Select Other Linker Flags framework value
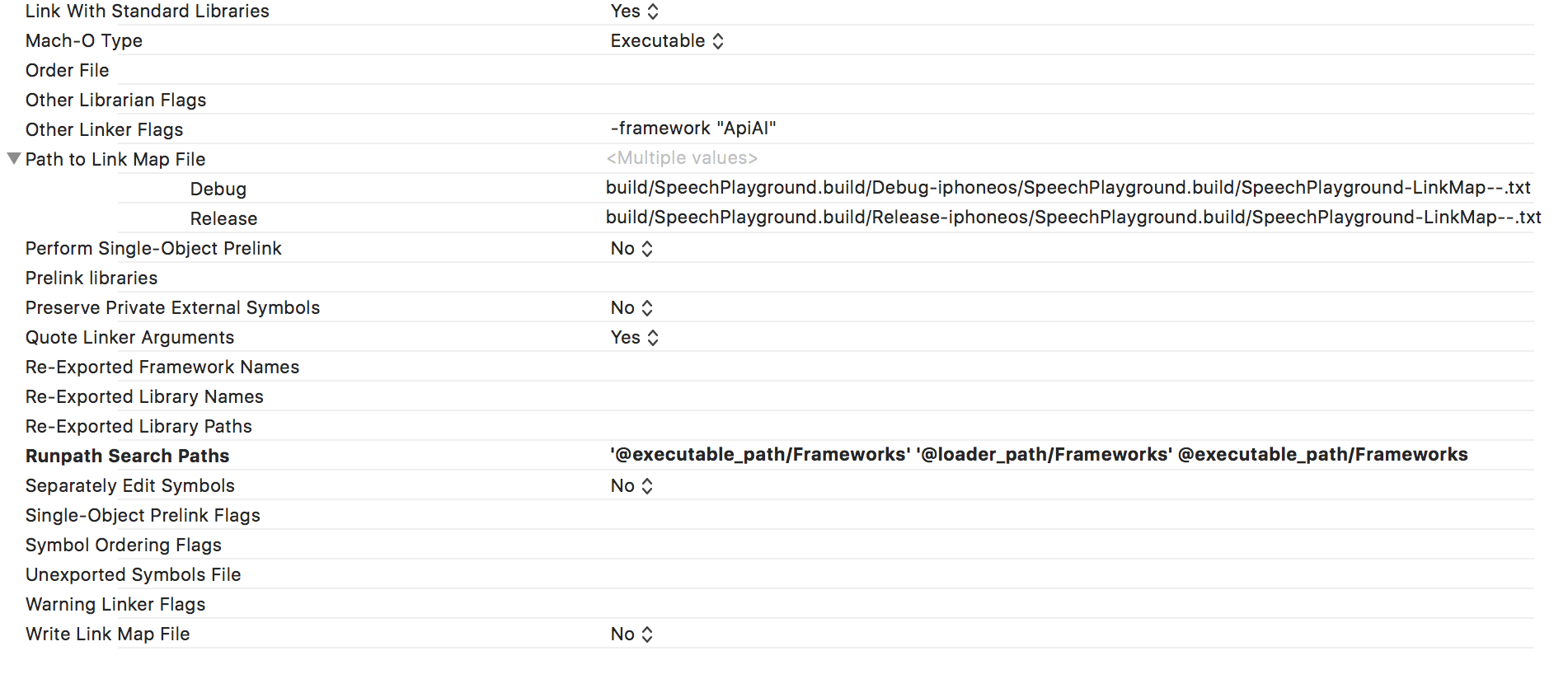This screenshot has width=1568, height=679. [692, 129]
